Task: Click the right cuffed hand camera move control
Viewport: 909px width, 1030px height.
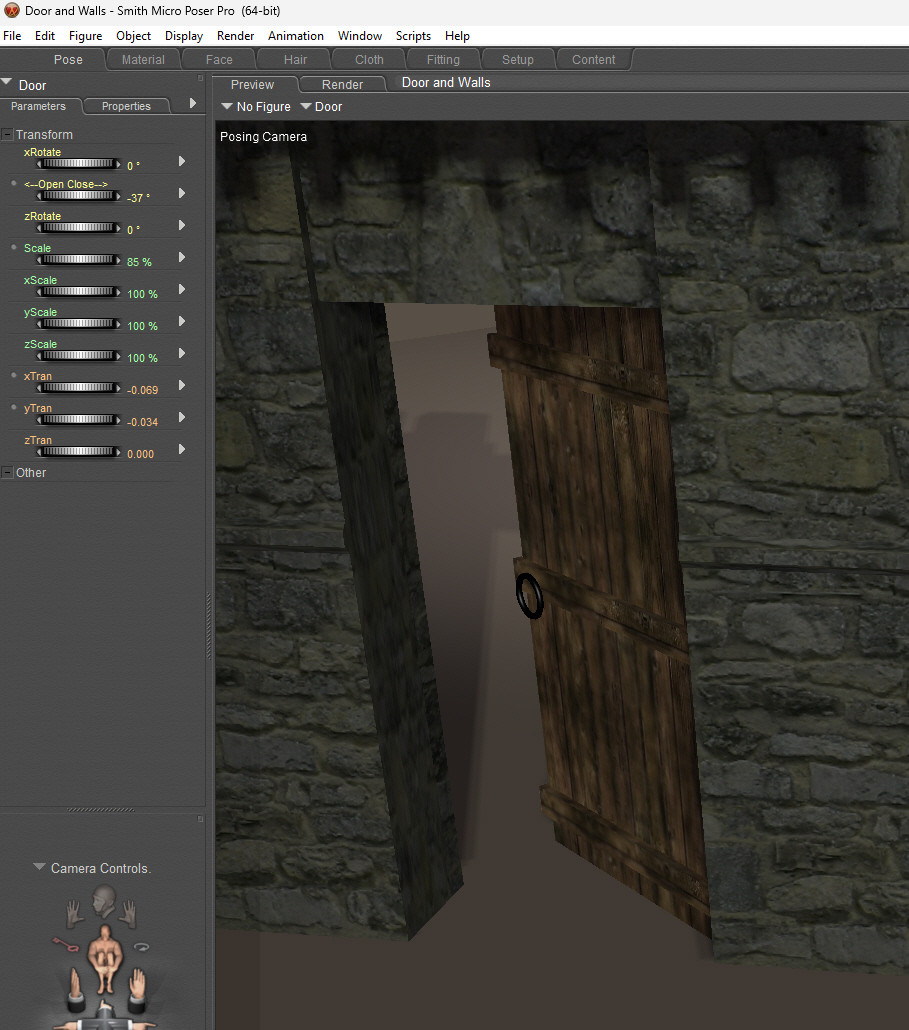Action: pos(137,989)
